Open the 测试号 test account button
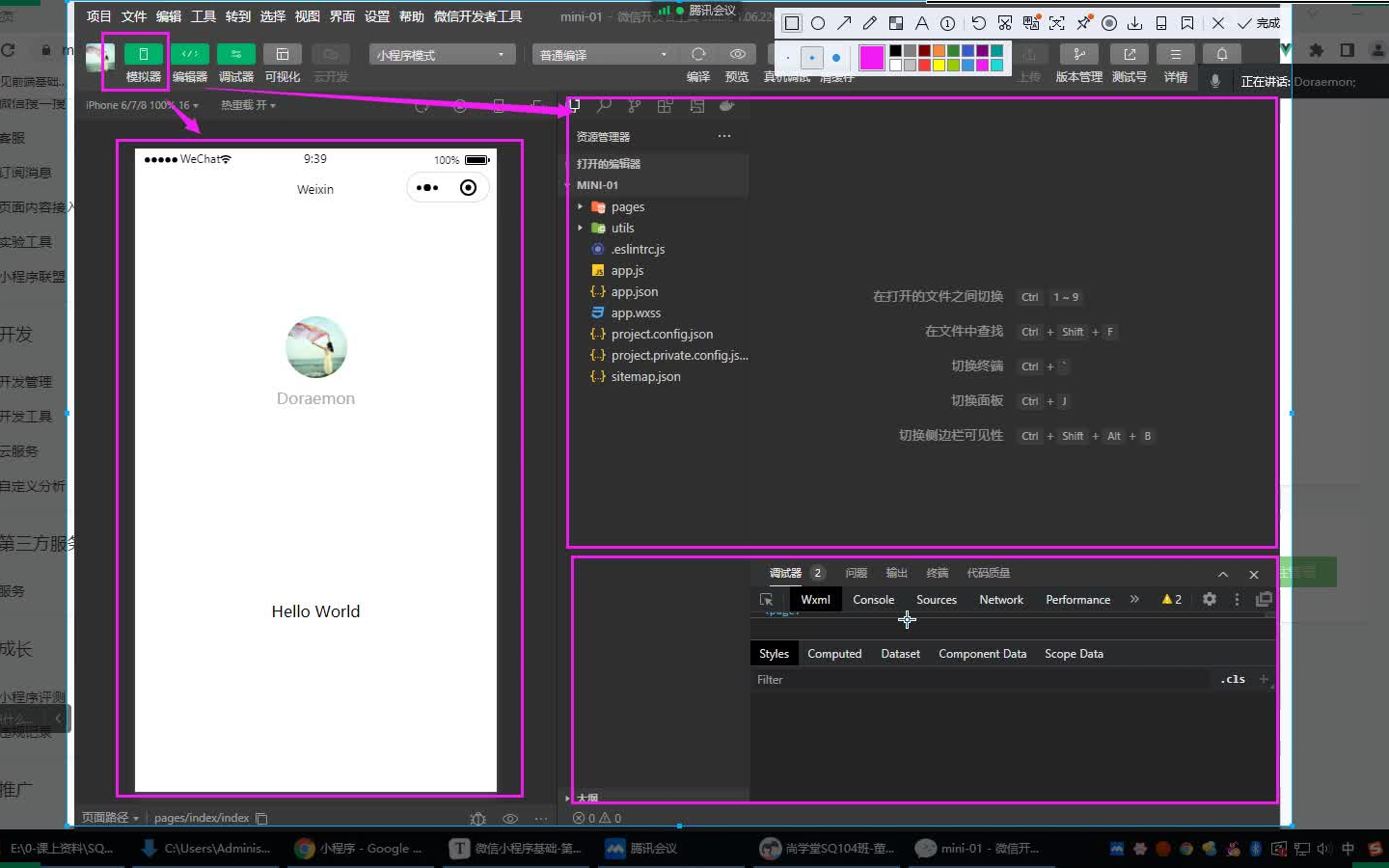This screenshot has width=1389, height=868. [1129, 54]
